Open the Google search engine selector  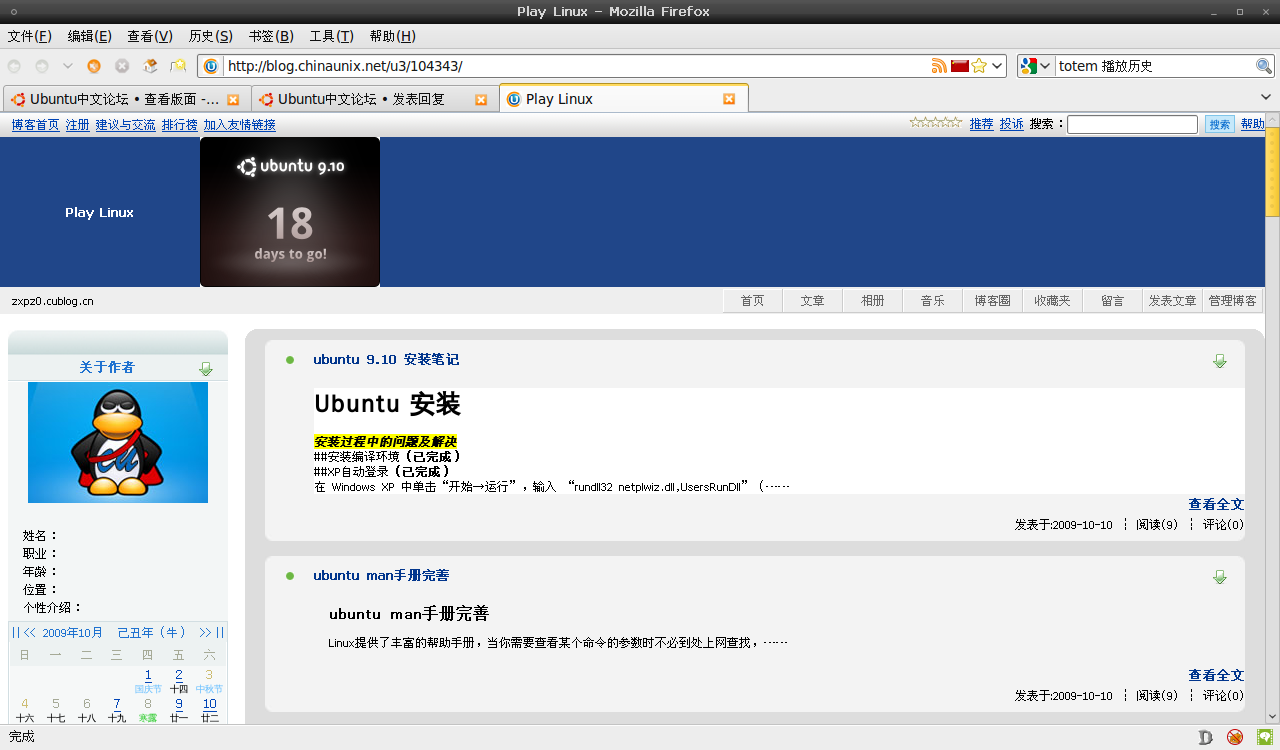[x=1036, y=66]
